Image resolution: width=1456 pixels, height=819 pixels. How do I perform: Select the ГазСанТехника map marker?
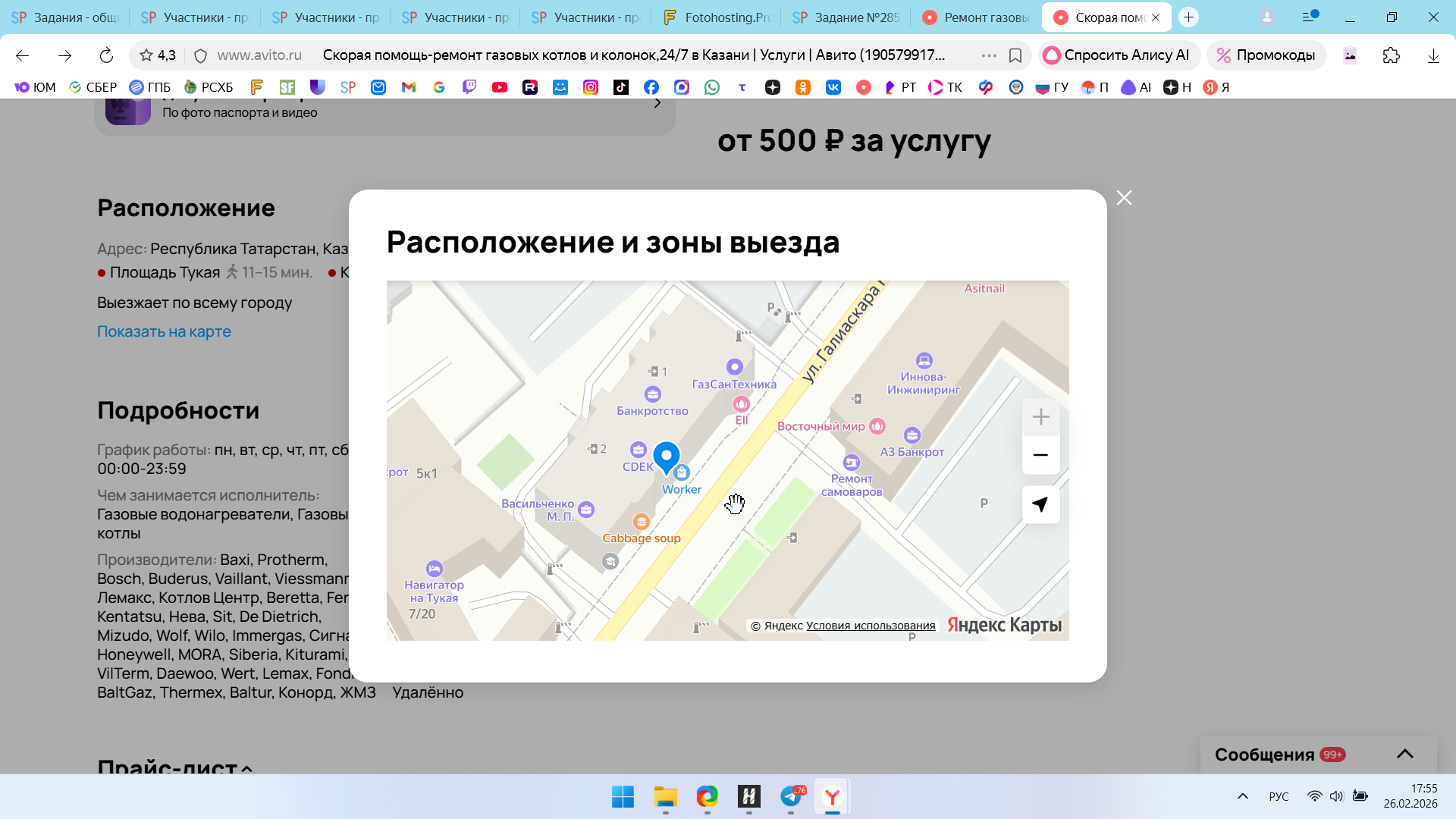(734, 368)
